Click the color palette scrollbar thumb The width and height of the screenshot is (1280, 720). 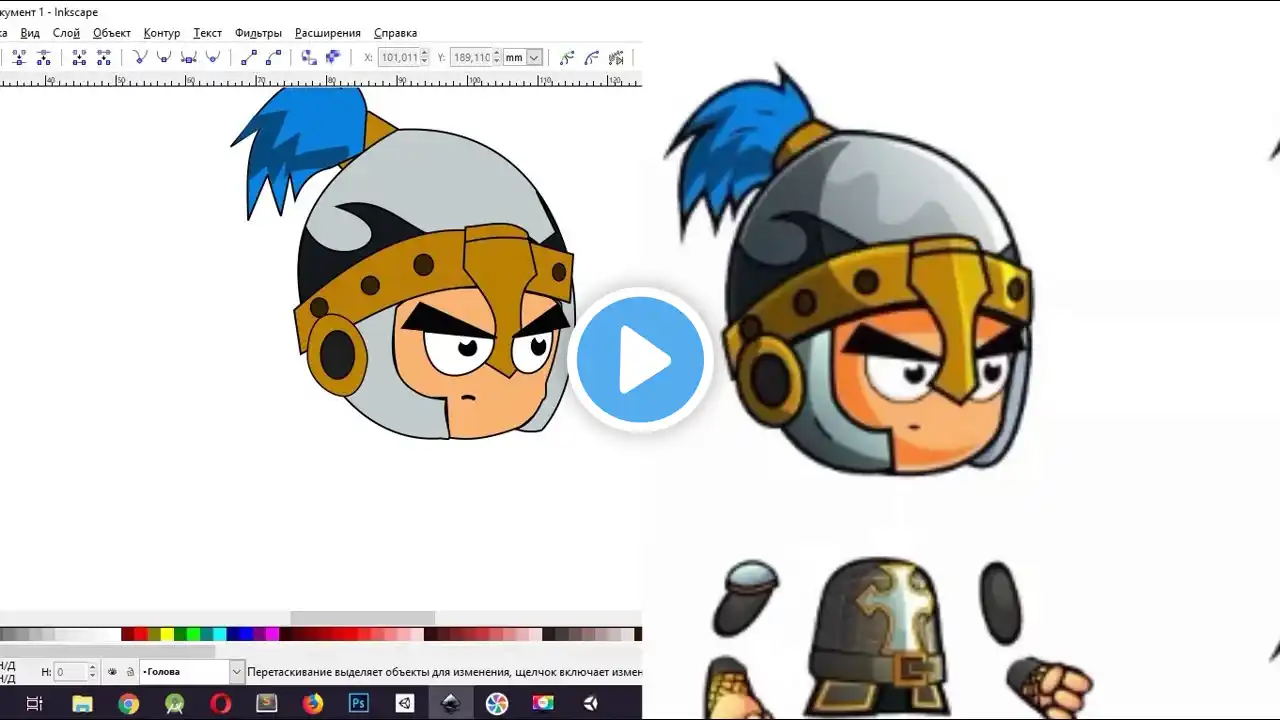coord(107,651)
